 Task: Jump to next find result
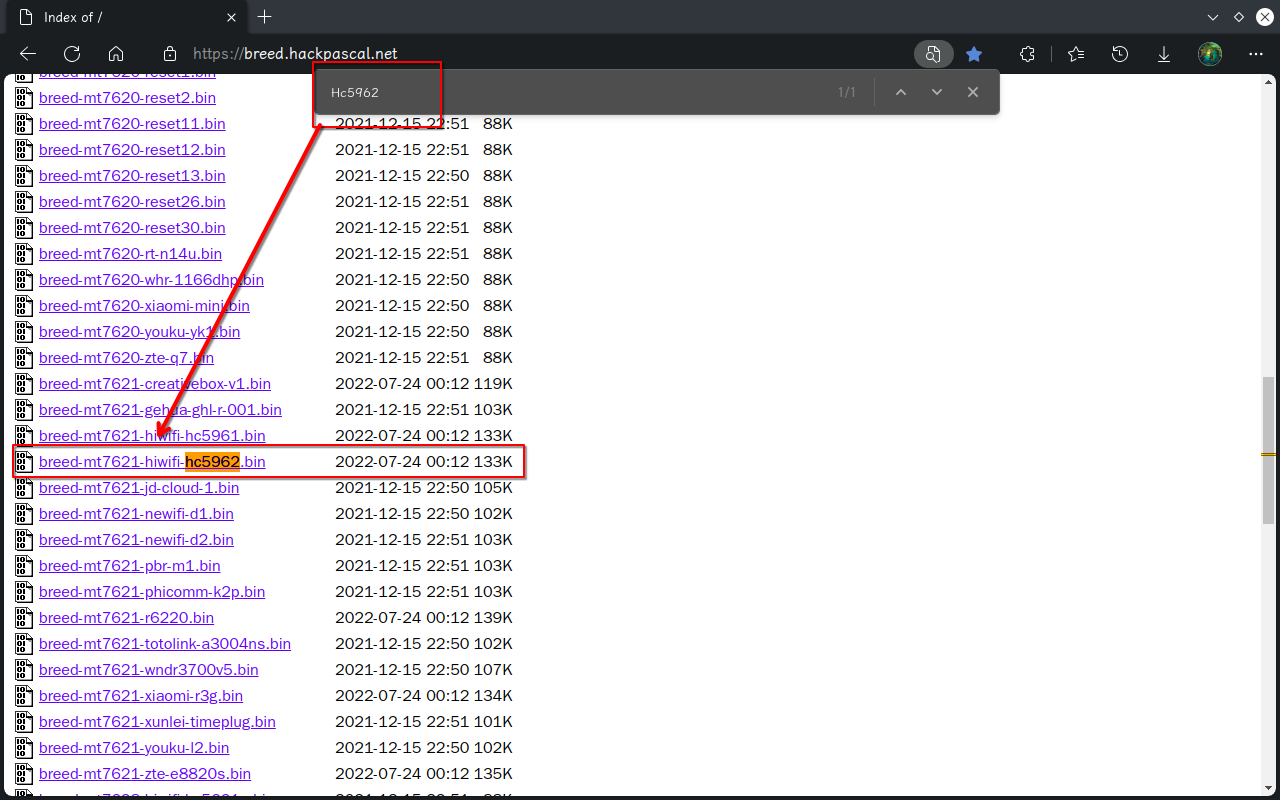point(937,92)
